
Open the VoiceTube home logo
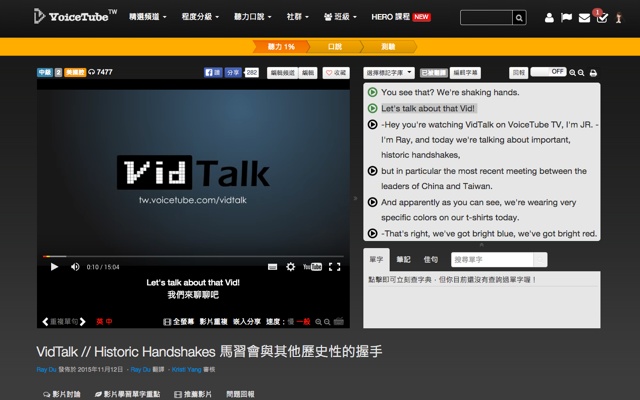tap(75, 16)
